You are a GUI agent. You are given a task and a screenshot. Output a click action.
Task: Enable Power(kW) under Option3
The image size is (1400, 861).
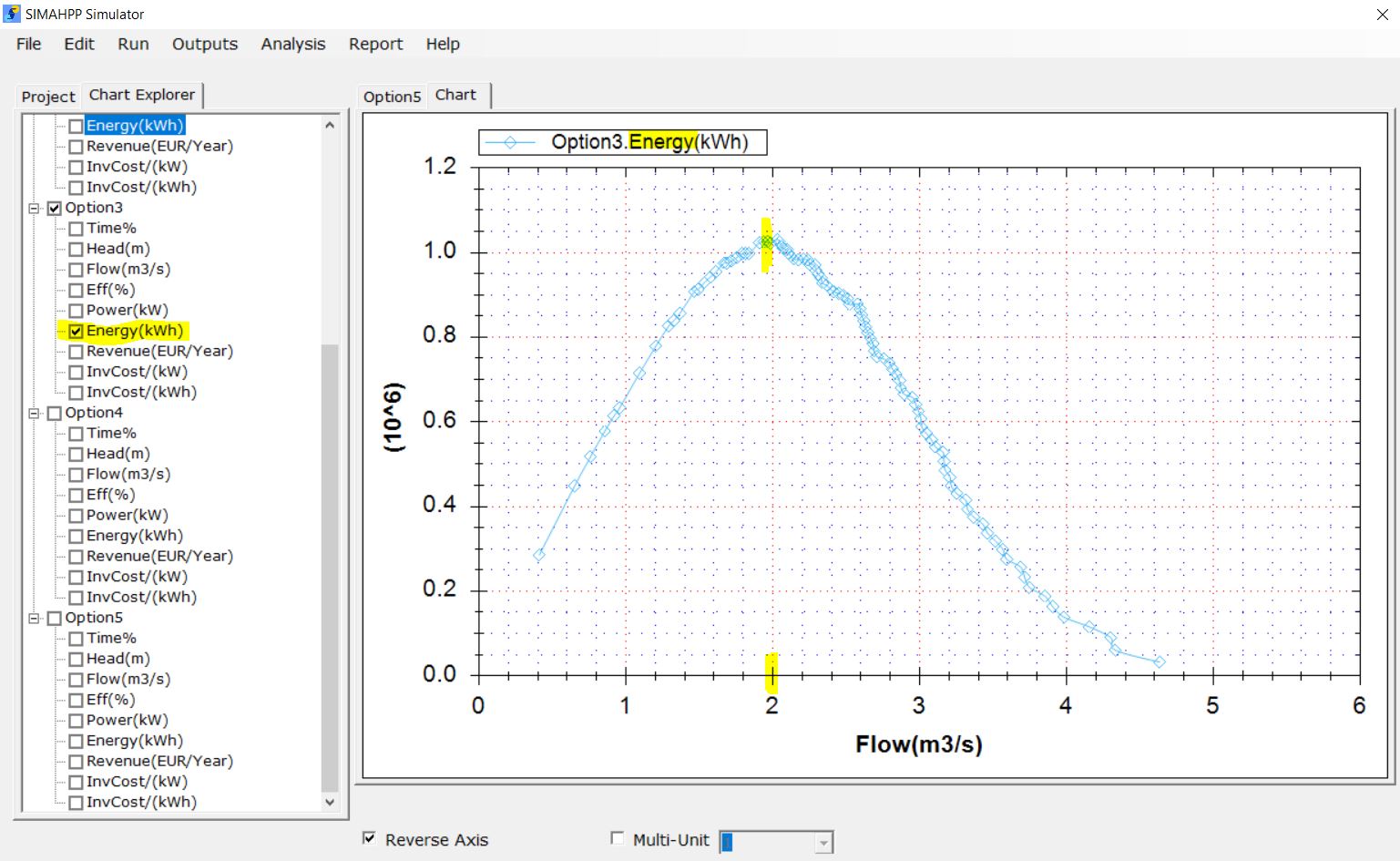(77, 311)
